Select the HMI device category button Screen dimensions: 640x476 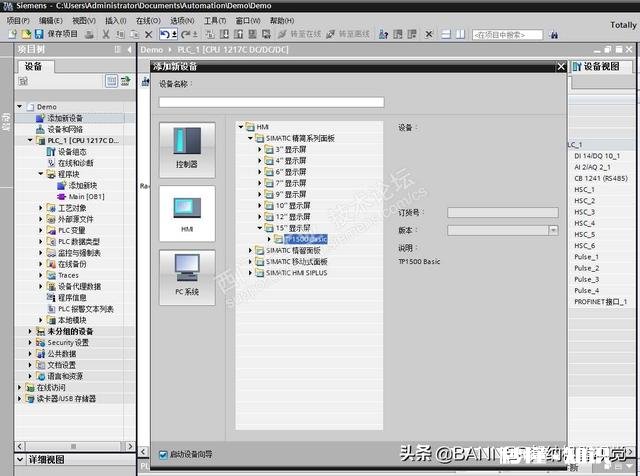pyautogui.click(x=187, y=213)
